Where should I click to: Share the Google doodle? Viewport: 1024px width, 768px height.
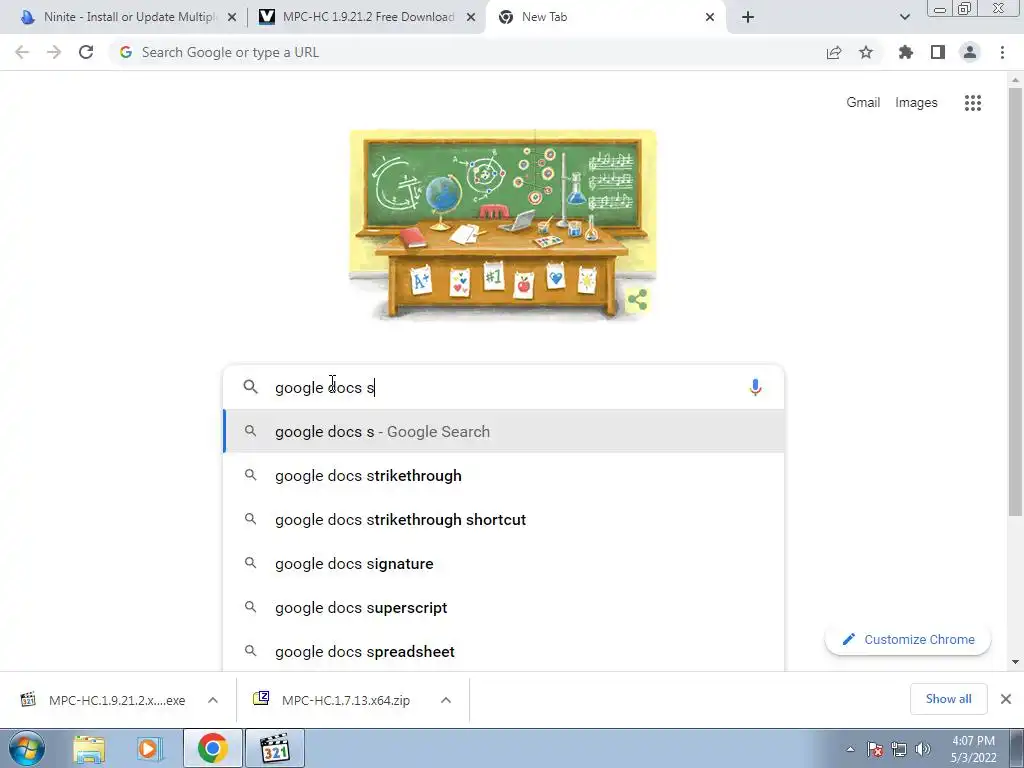tap(637, 300)
